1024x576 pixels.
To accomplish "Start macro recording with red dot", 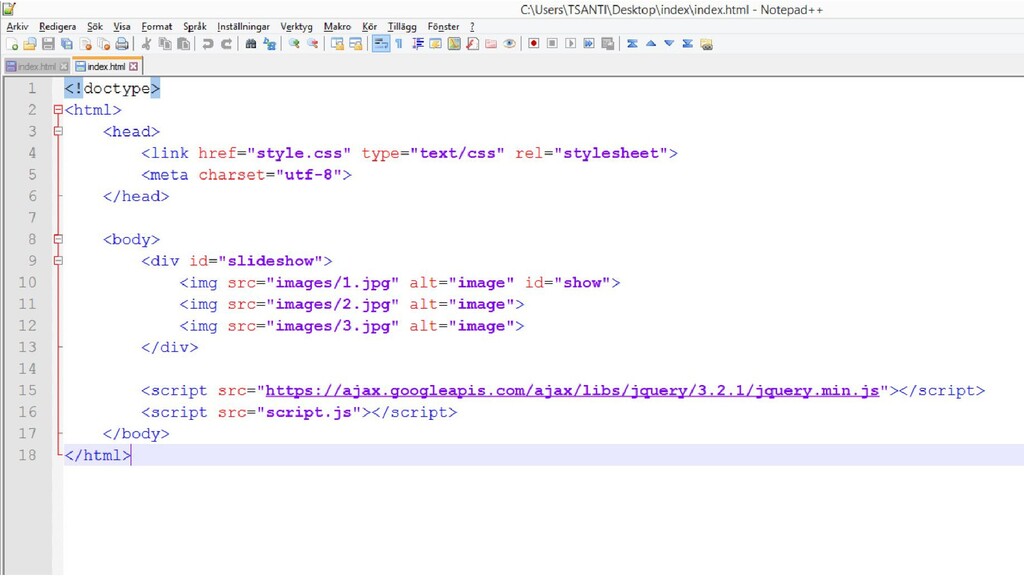I will coord(534,44).
